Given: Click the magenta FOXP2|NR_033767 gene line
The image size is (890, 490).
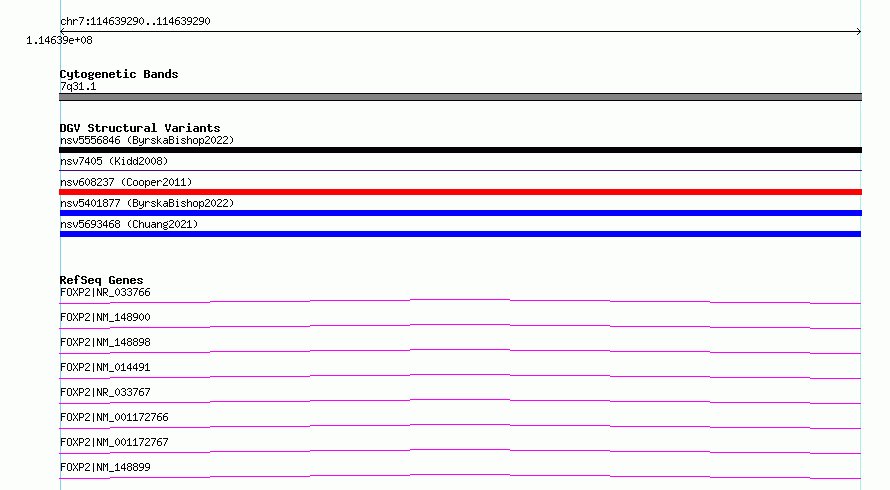Looking at the screenshot, I should (x=460, y=401).
